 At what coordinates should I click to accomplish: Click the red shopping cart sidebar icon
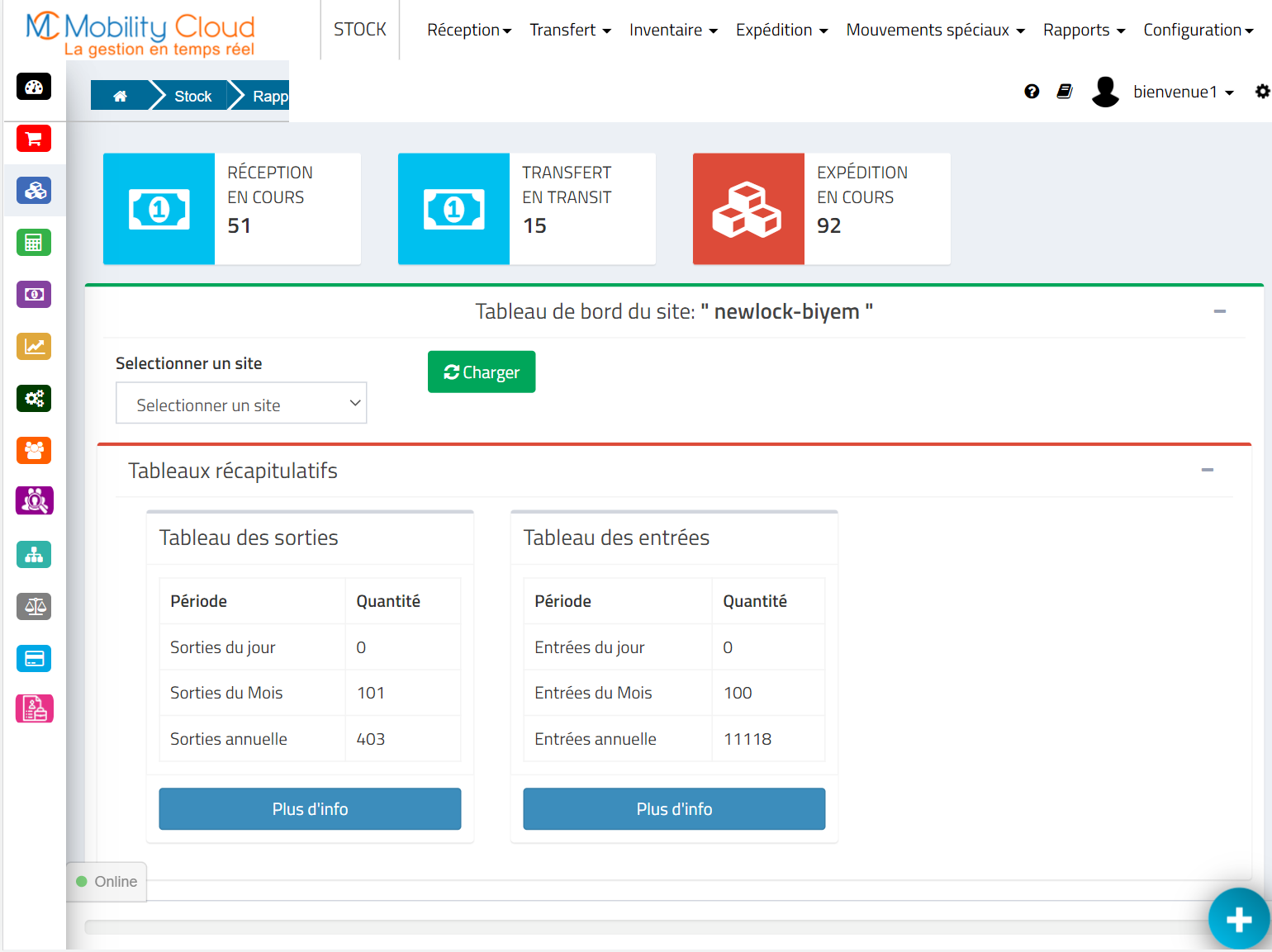pos(34,139)
